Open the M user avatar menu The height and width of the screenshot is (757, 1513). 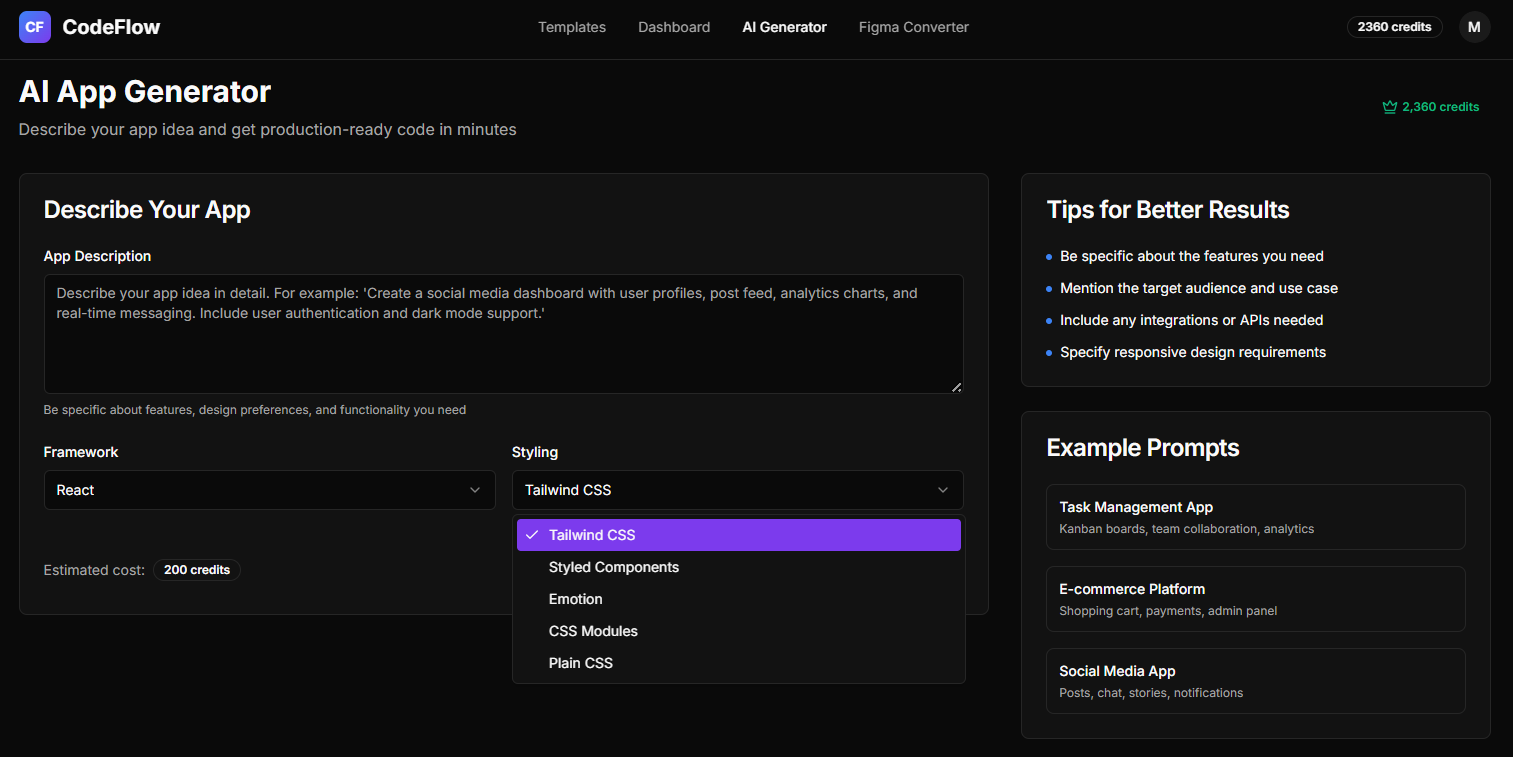click(x=1474, y=27)
